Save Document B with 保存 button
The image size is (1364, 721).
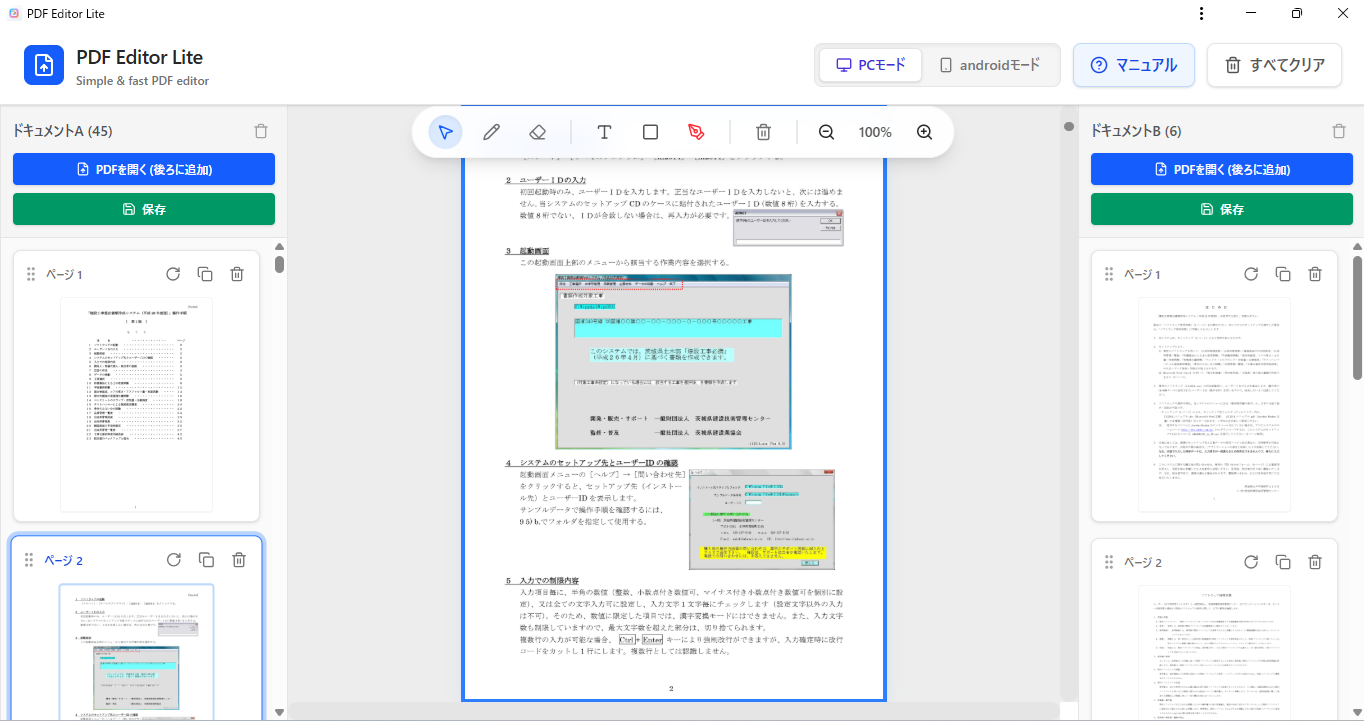pyautogui.click(x=1220, y=209)
